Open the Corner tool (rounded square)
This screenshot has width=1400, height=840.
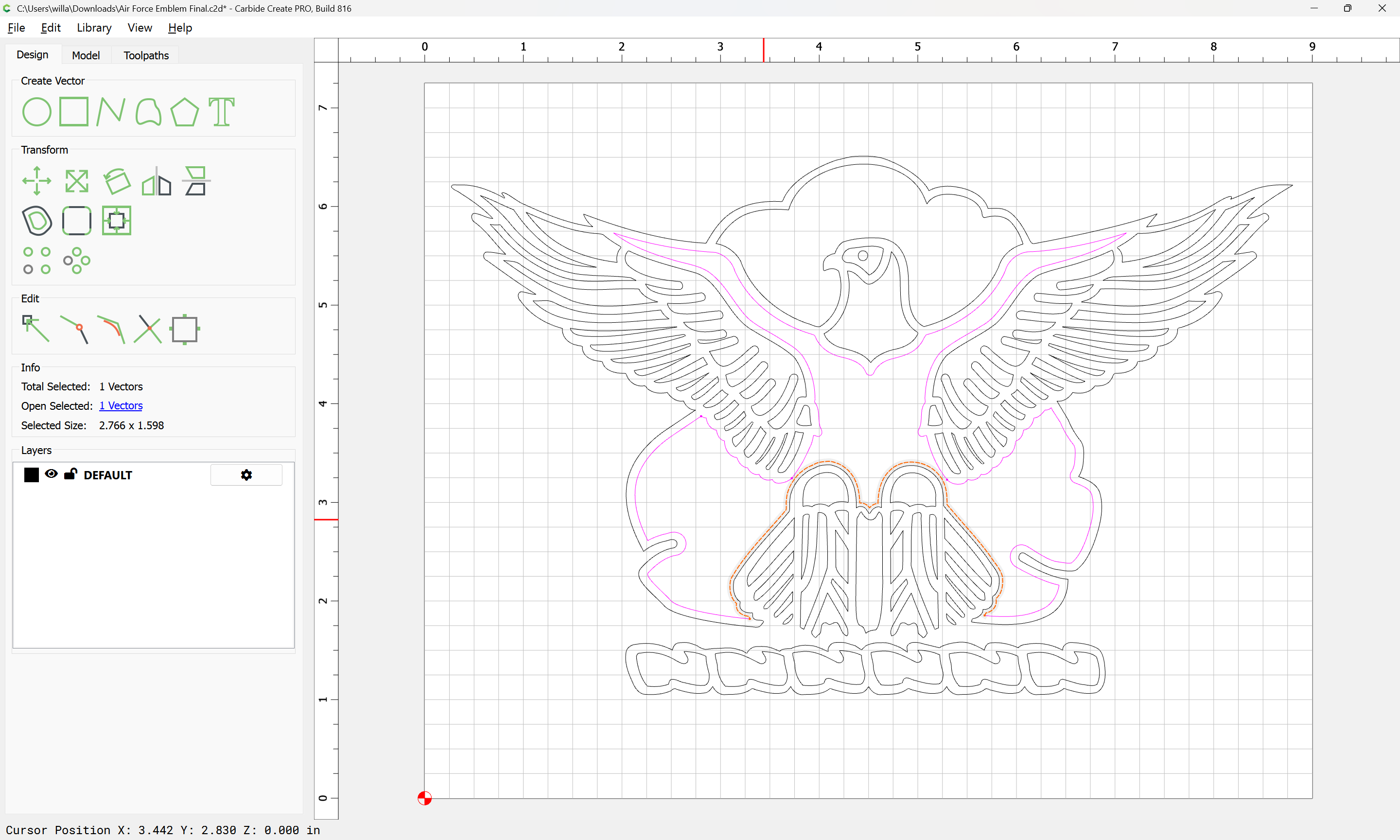76,221
